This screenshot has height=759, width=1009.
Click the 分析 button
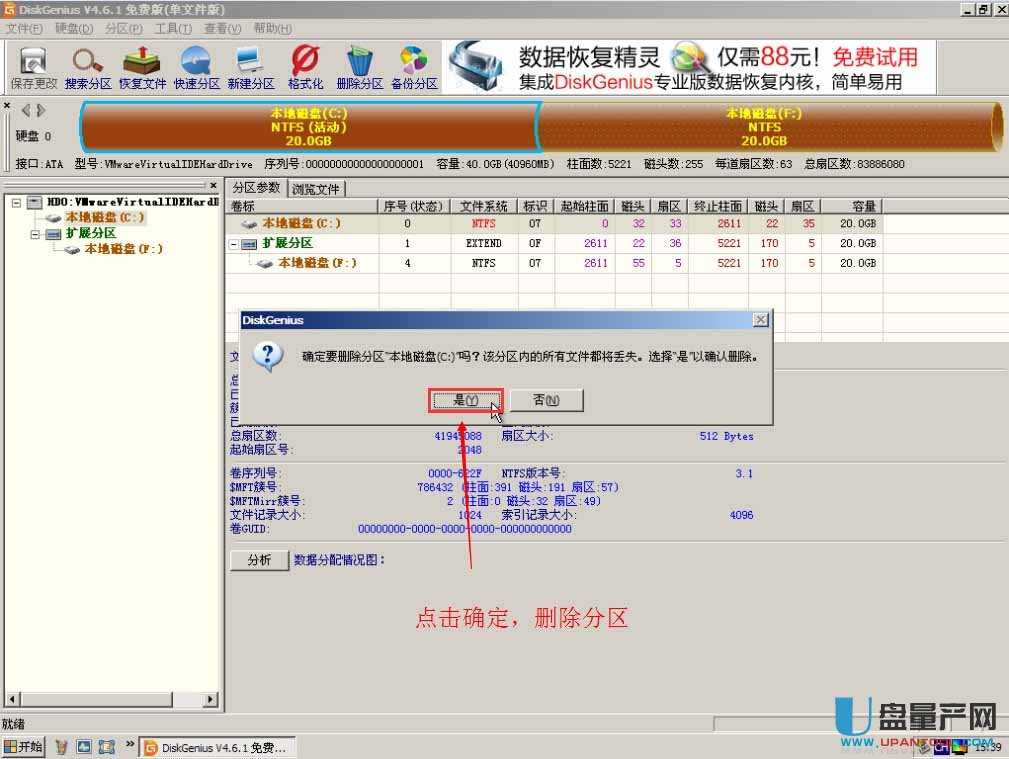(259, 560)
